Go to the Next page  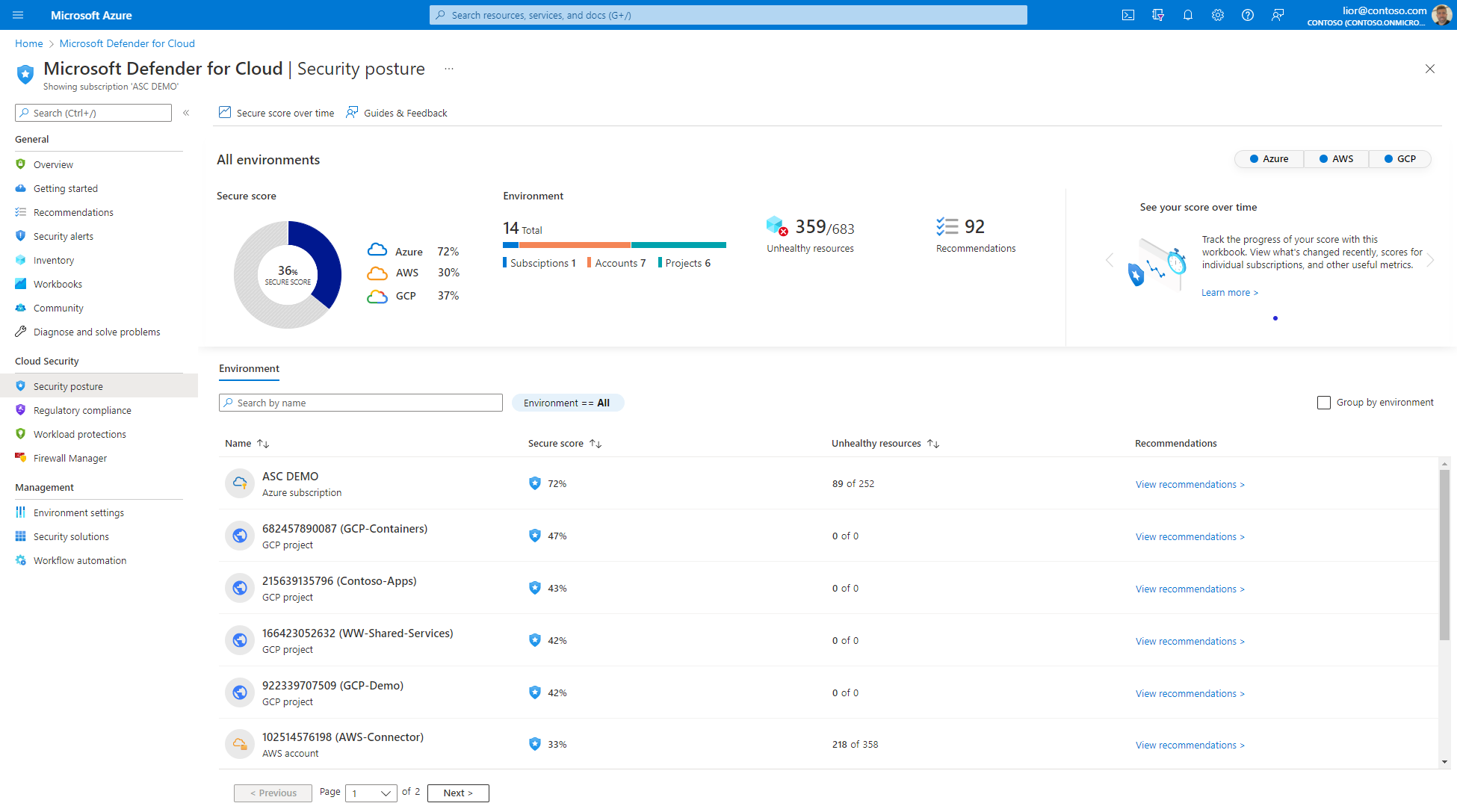pyautogui.click(x=458, y=793)
